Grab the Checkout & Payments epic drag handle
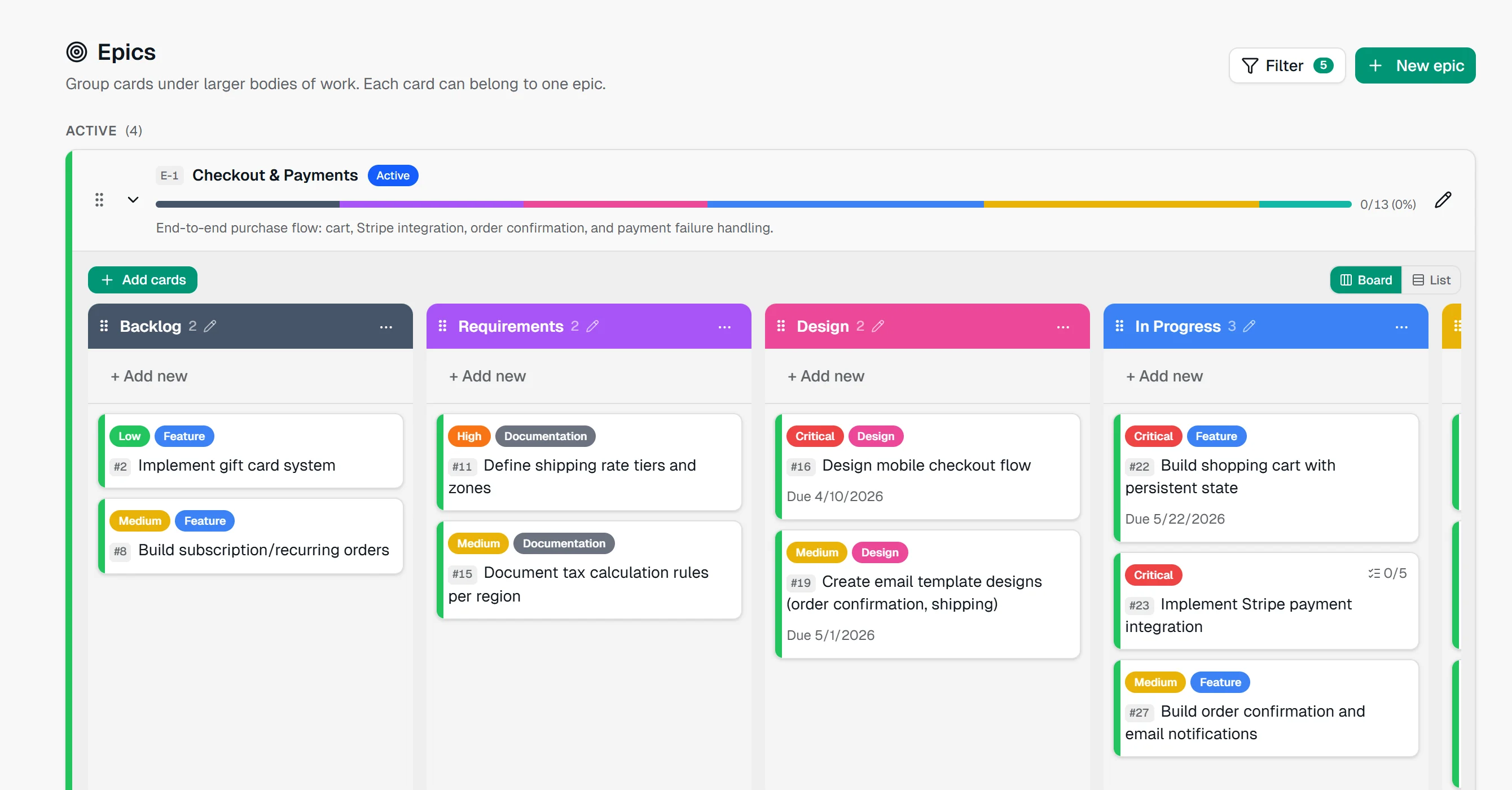1512x790 pixels. coord(99,200)
